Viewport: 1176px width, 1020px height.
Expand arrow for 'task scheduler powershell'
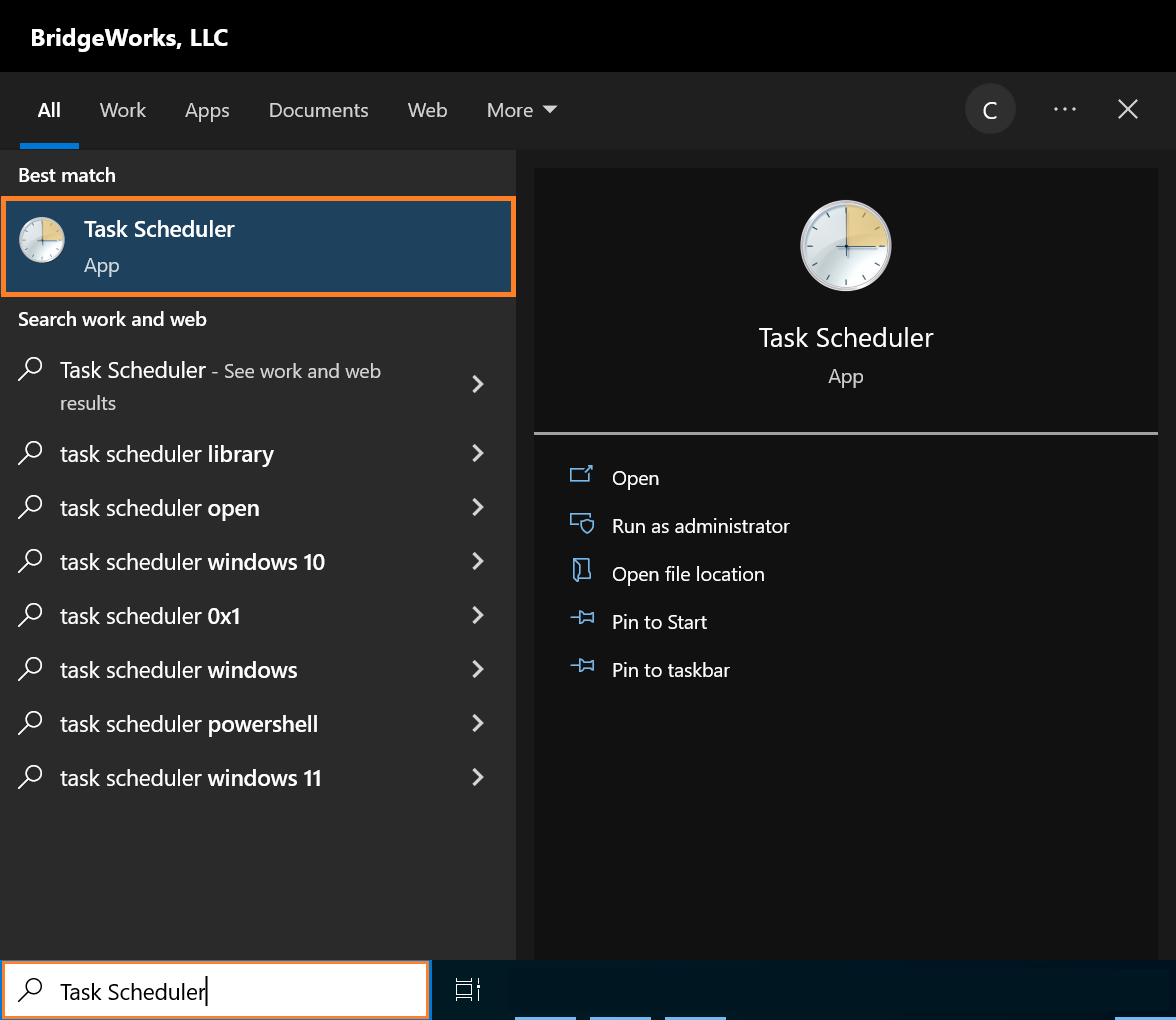click(478, 723)
